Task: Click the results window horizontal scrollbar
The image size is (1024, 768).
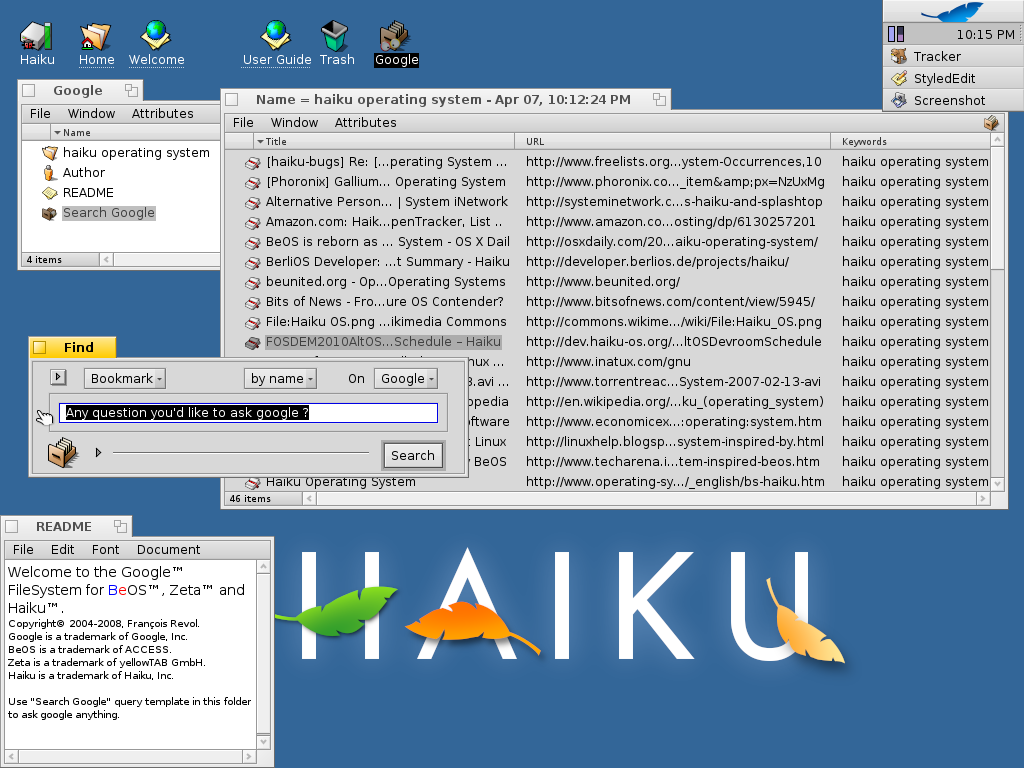Action: pos(647,499)
